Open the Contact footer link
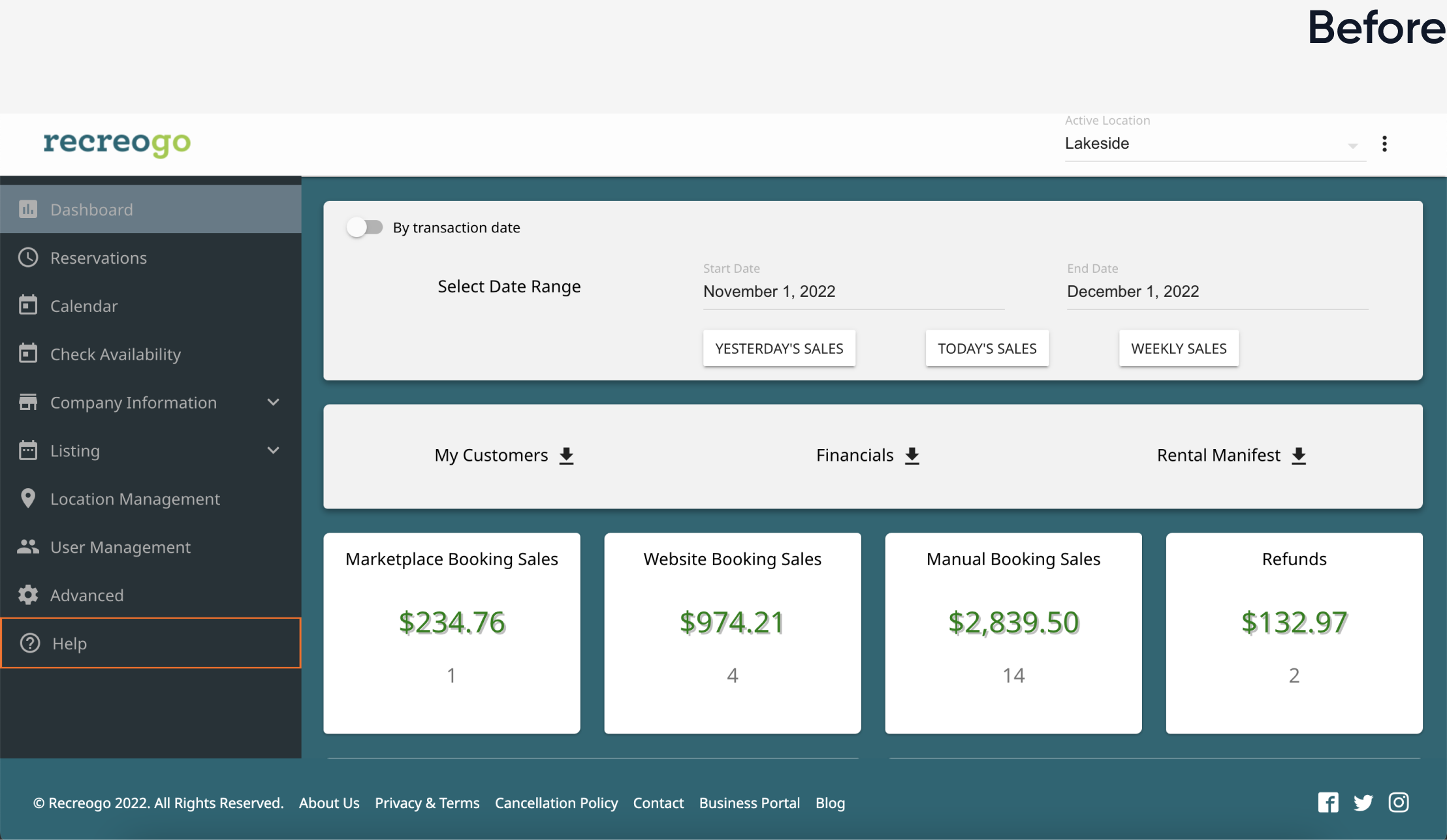This screenshot has height=840, width=1447. 658,803
